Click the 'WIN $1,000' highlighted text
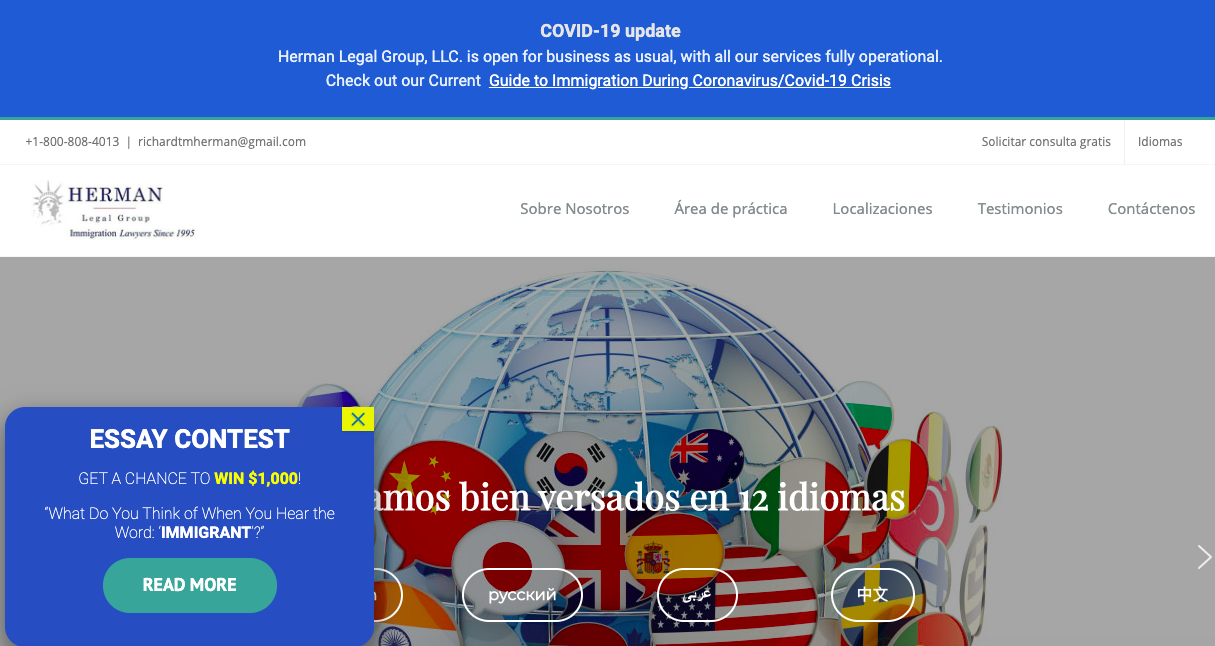This screenshot has height=646, width=1215. 256,478
